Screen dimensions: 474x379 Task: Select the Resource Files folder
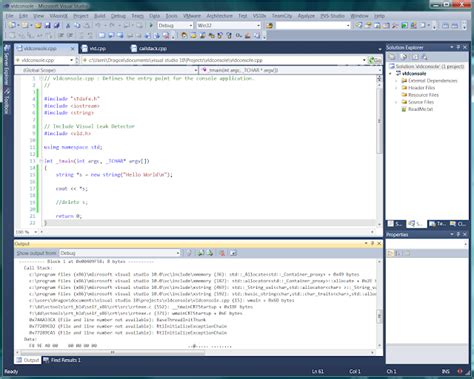point(420,95)
